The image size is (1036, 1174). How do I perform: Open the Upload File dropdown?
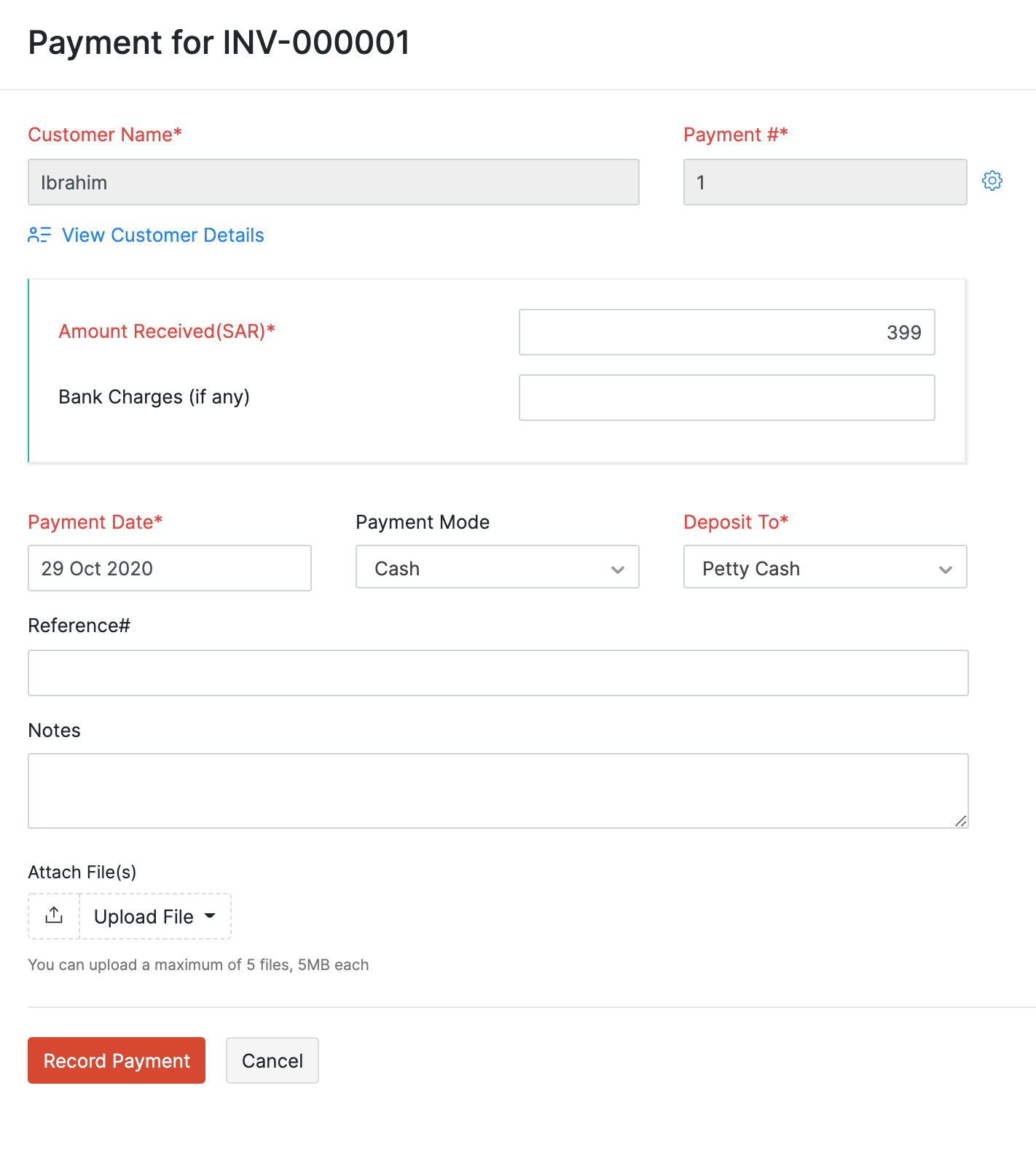click(155, 916)
